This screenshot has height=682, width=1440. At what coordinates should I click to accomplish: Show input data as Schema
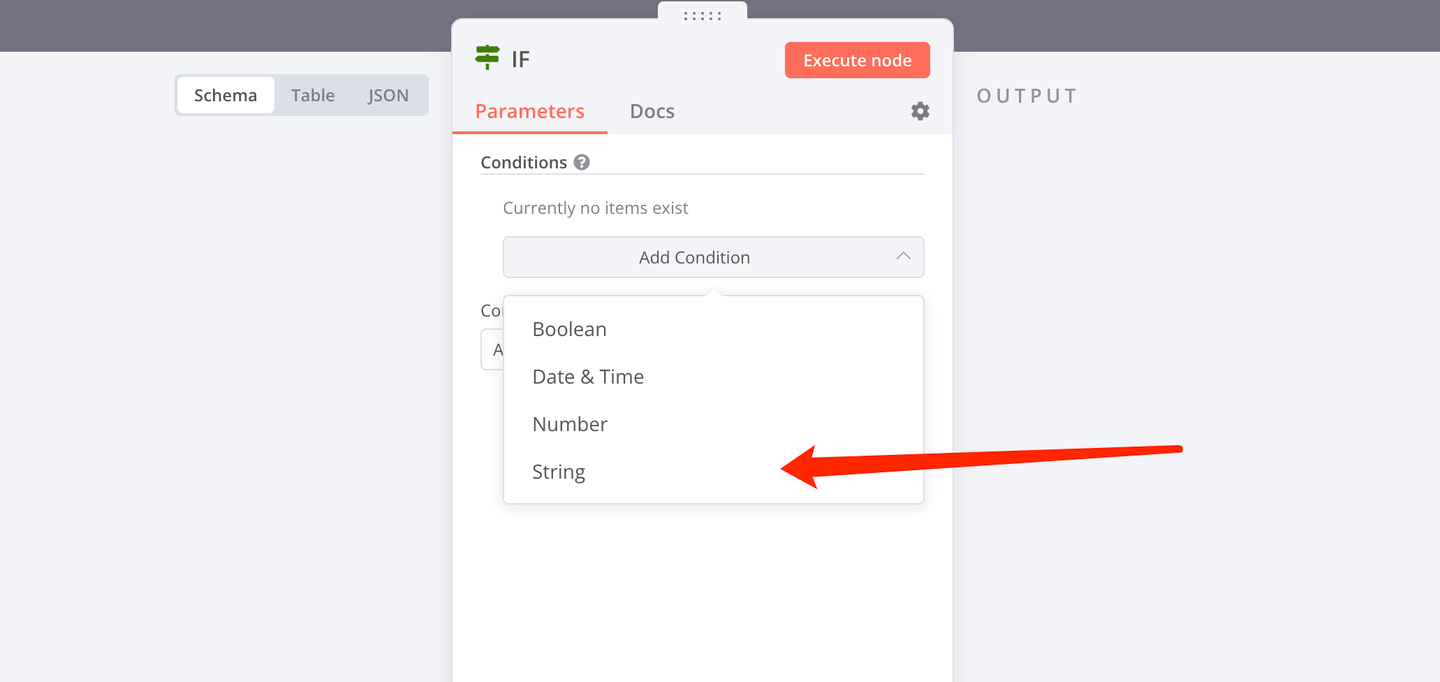click(225, 95)
